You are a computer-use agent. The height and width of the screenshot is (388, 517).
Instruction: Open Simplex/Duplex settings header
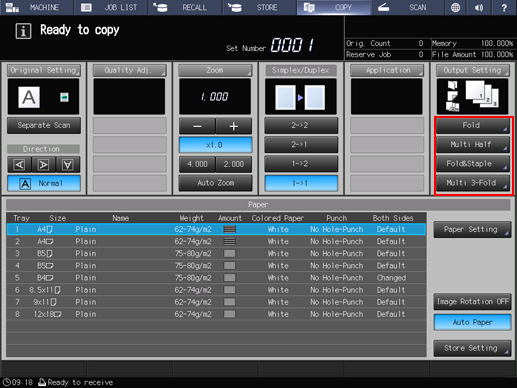click(x=301, y=70)
